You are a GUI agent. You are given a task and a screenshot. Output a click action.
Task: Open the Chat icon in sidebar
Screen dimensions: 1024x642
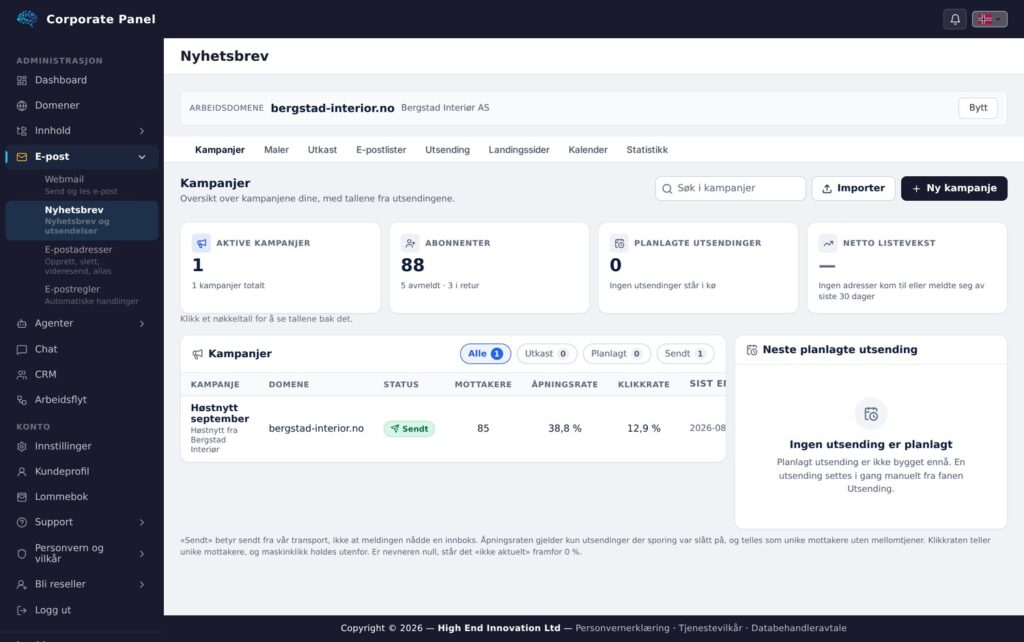pyautogui.click(x=22, y=349)
